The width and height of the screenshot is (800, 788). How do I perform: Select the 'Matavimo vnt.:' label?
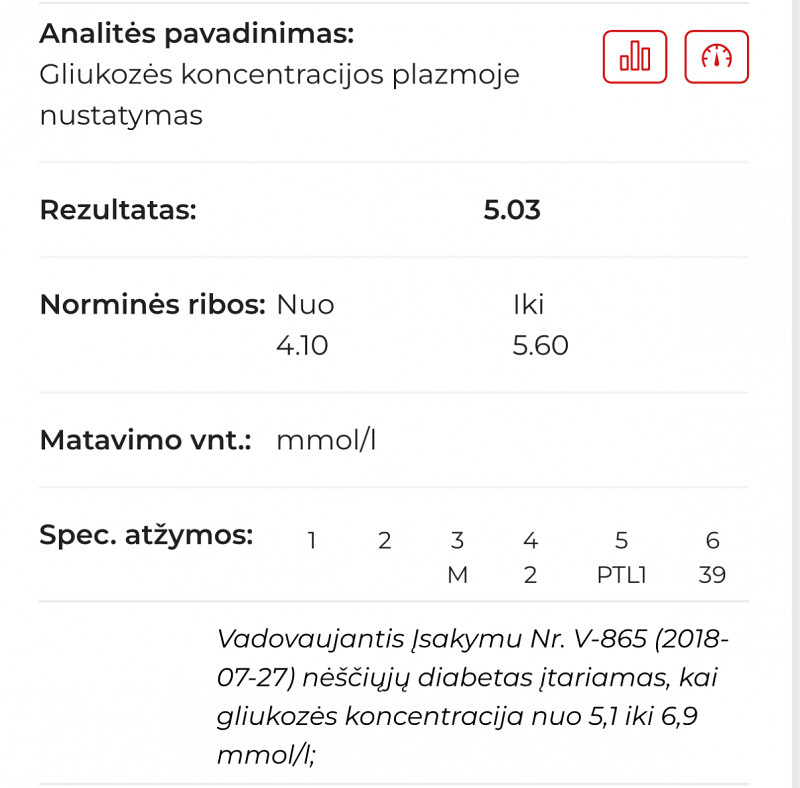pyautogui.click(x=145, y=440)
